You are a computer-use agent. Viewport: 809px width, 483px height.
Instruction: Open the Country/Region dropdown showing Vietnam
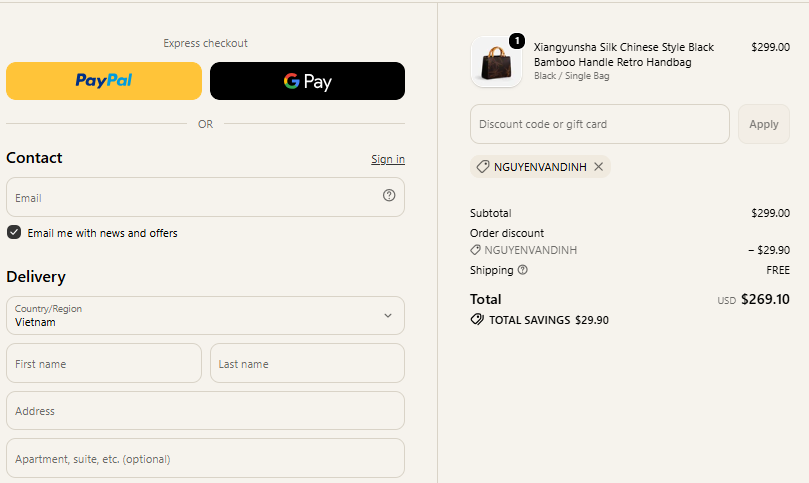click(205, 315)
